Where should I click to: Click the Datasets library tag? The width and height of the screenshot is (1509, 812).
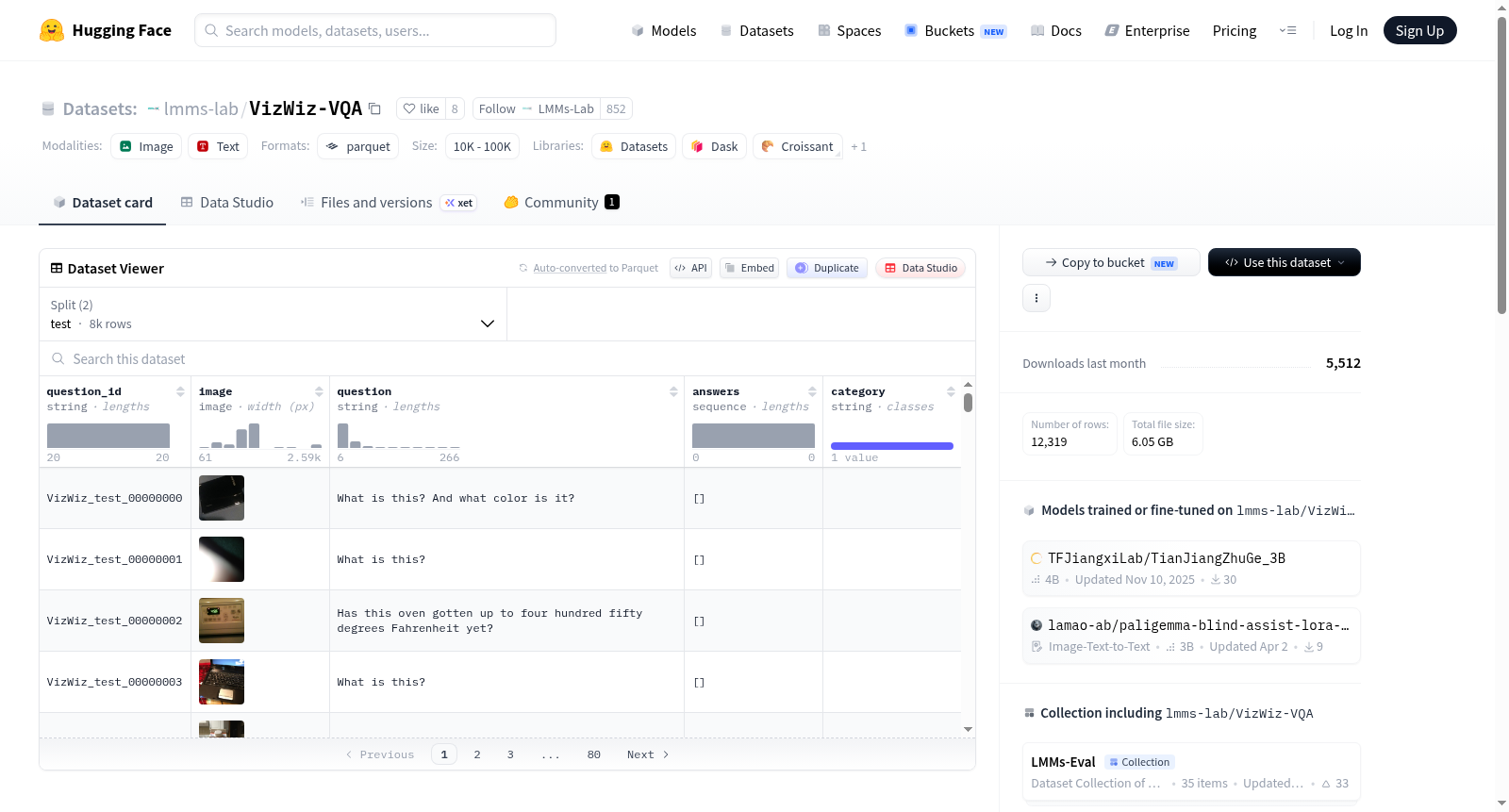pyautogui.click(x=634, y=146)
